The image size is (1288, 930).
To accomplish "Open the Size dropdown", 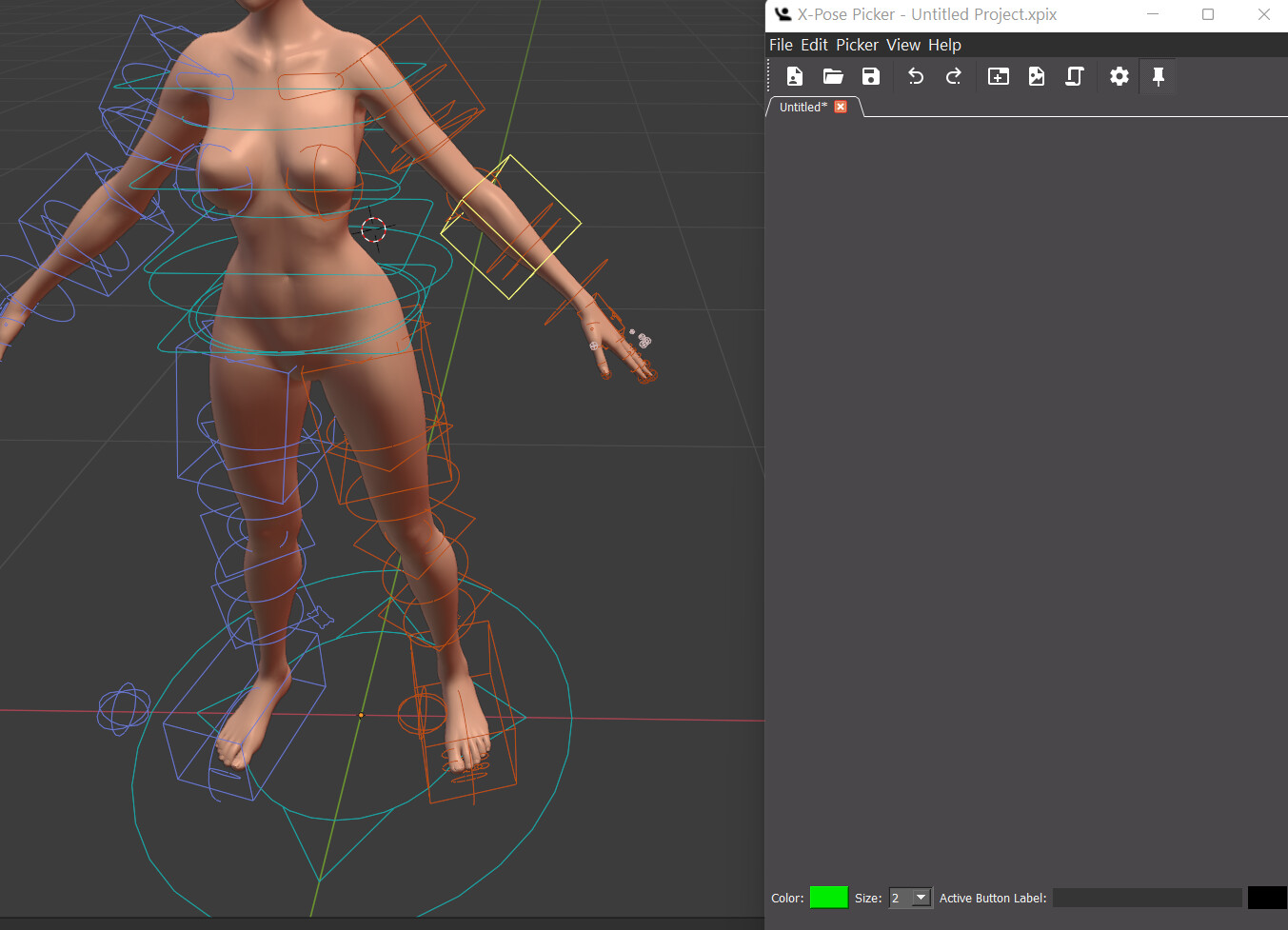I will pos(910,898).
